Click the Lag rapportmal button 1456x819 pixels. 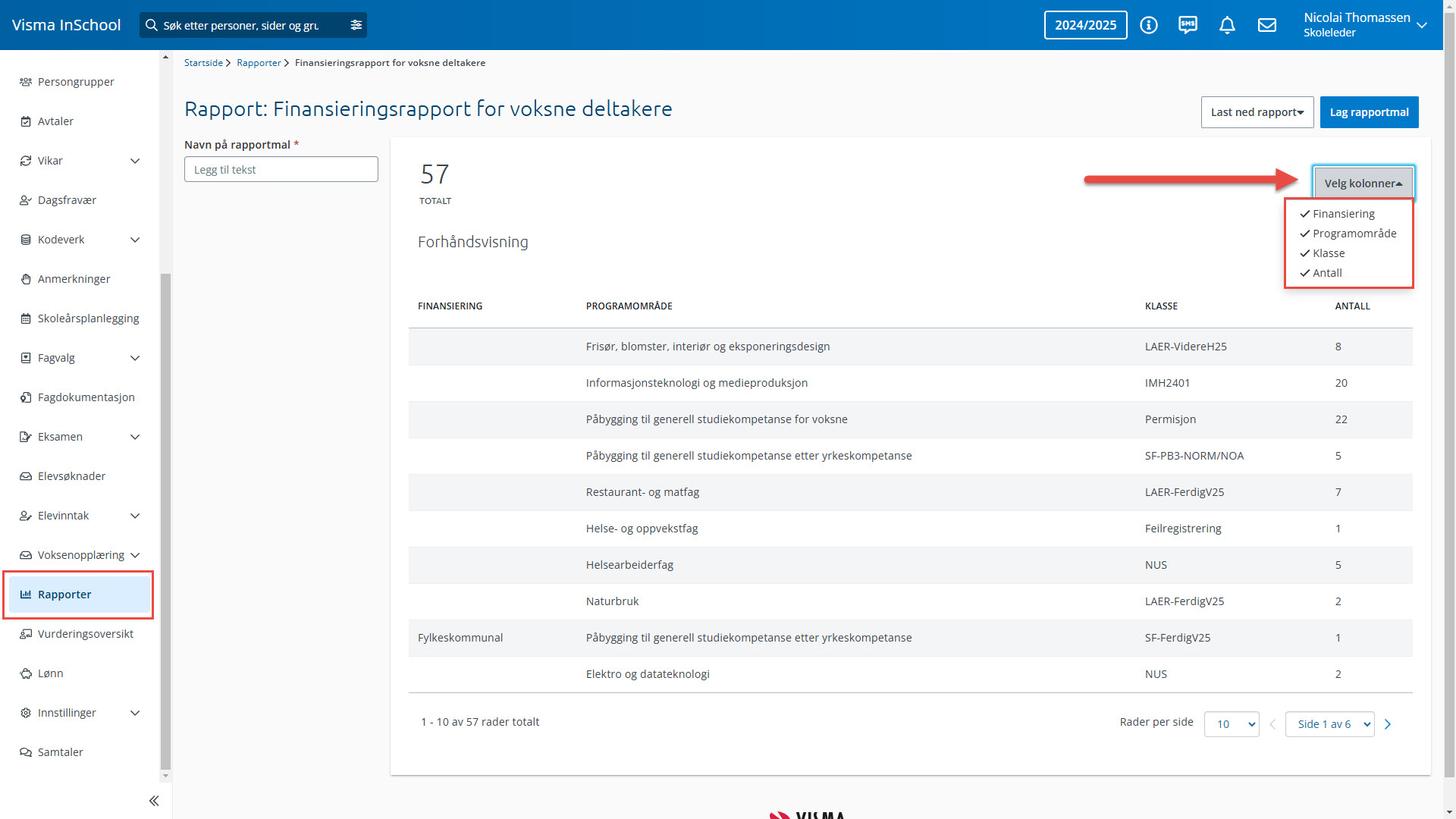pyautogui.click(x=1369, y=112)
